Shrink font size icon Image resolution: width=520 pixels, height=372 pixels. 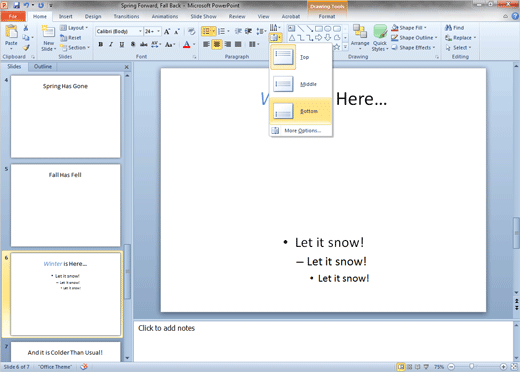(x=177, y=31)
